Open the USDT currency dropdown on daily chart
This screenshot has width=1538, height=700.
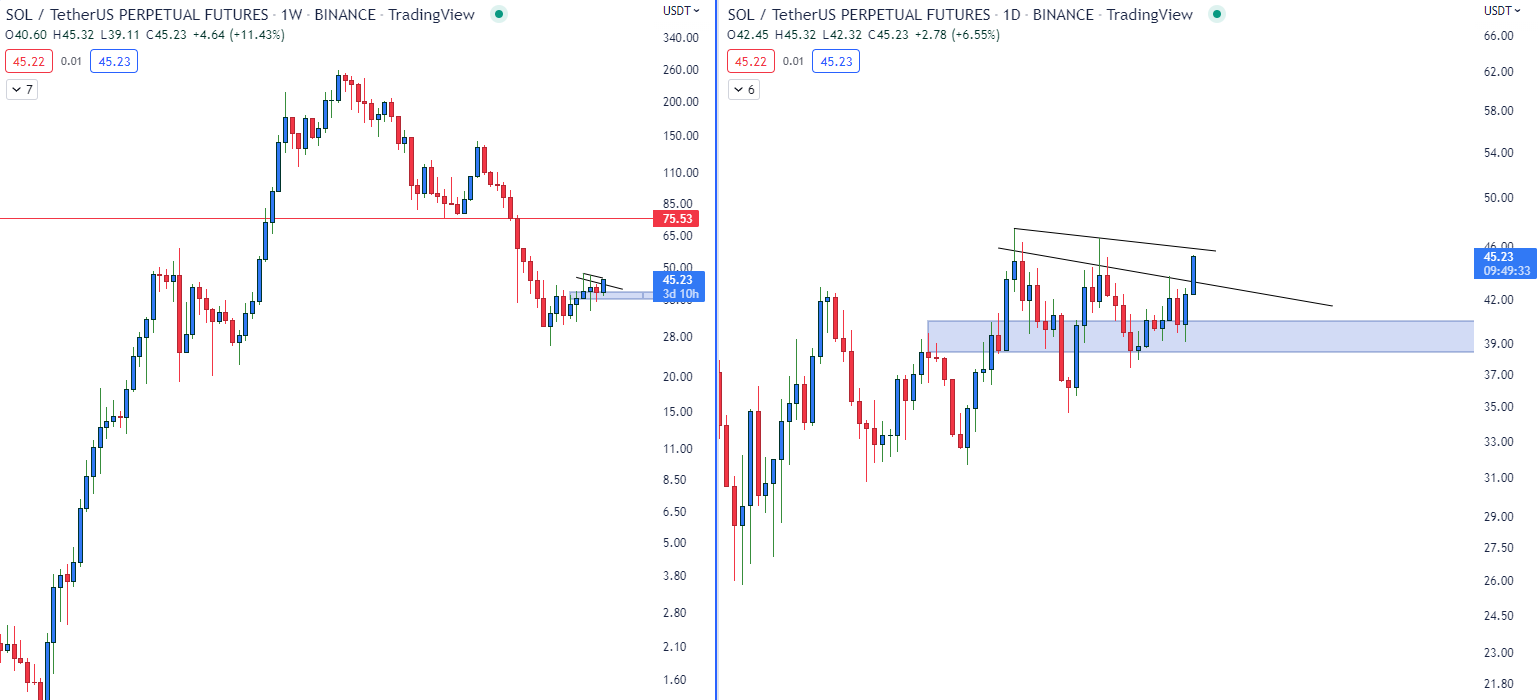point(1498,10)
